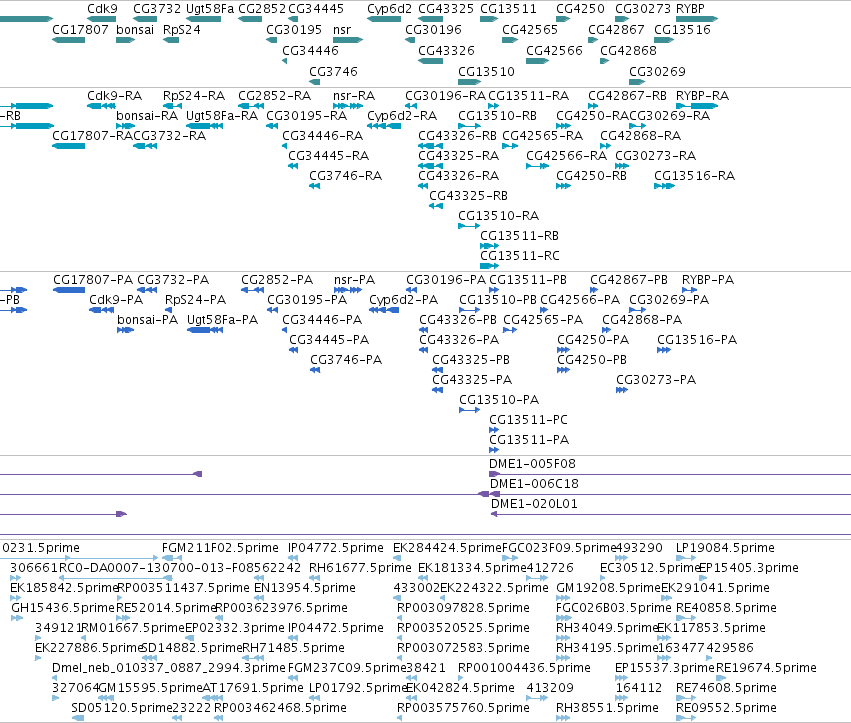Click the Ugt58Fa-PA protein glyph
This screenshot has height=723, width=851.
tap(205, 330)
